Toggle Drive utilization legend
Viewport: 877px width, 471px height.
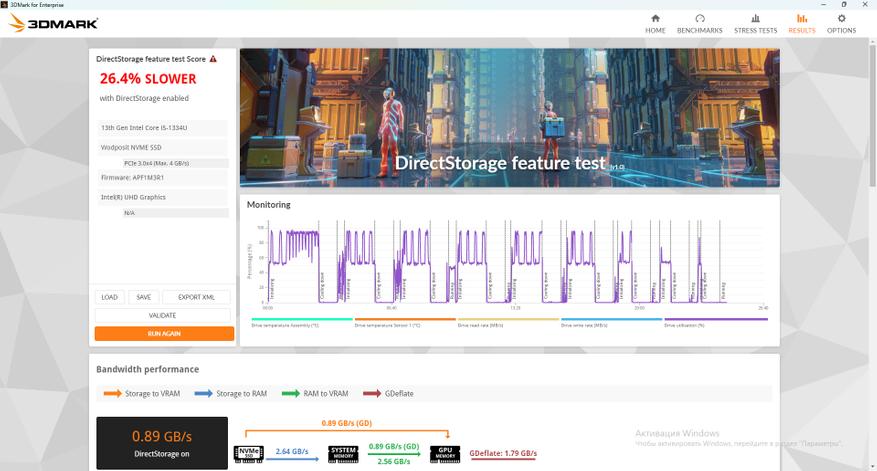coord(715,322)
